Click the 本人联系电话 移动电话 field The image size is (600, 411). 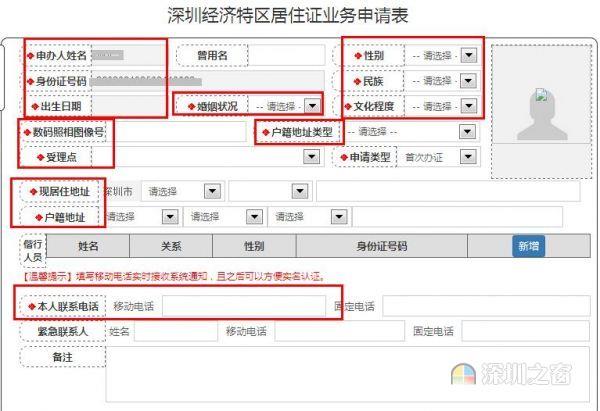(244, 306)
